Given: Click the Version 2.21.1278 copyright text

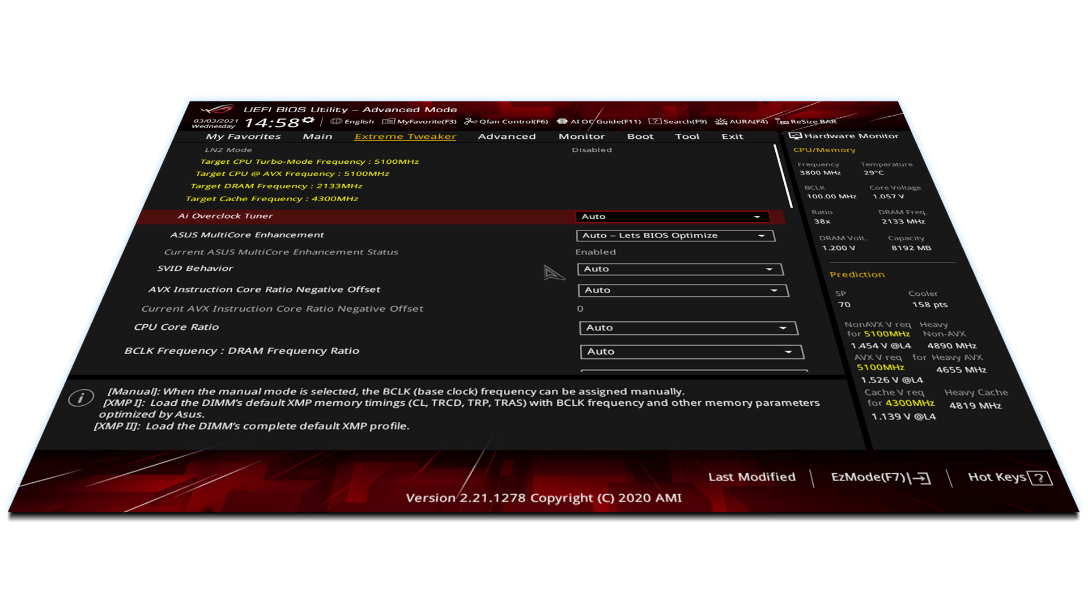Looking at the screenshot, I should [544, 498].
